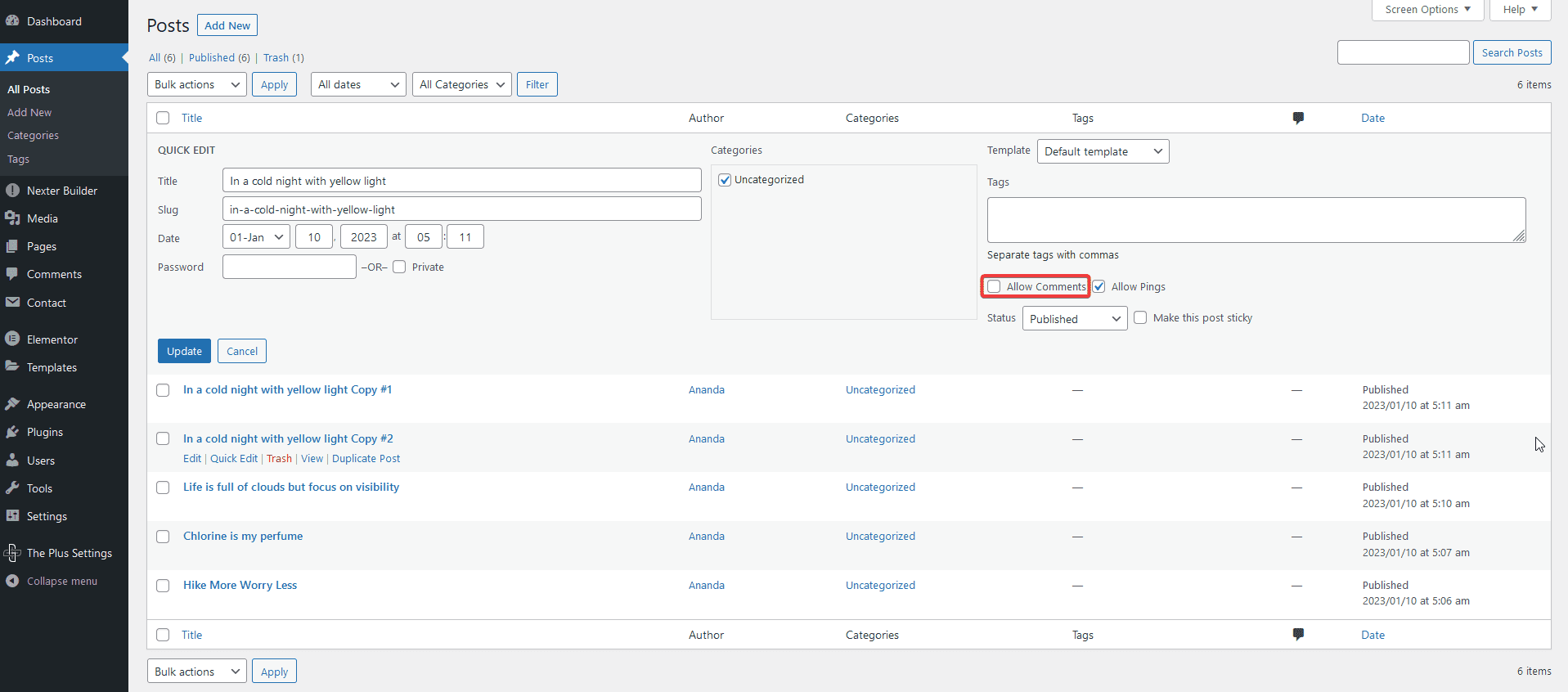Open Categories submenu item under Posts
This screenshot has height=692, width=1568.
click(33, 136)
